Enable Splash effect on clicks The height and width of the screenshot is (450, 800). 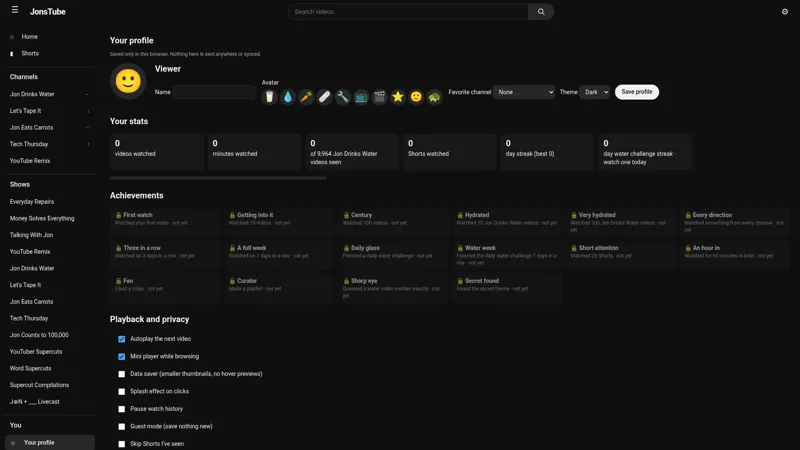coord(121,392)
